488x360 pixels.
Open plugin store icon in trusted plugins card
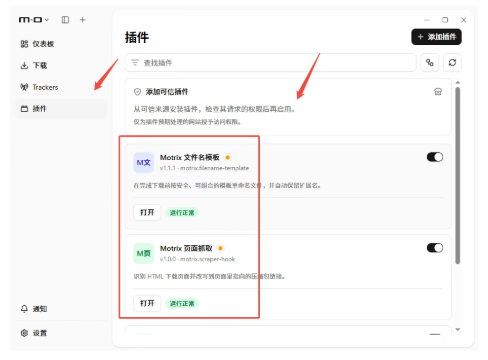pyautogui.click(x=438, y=92)
